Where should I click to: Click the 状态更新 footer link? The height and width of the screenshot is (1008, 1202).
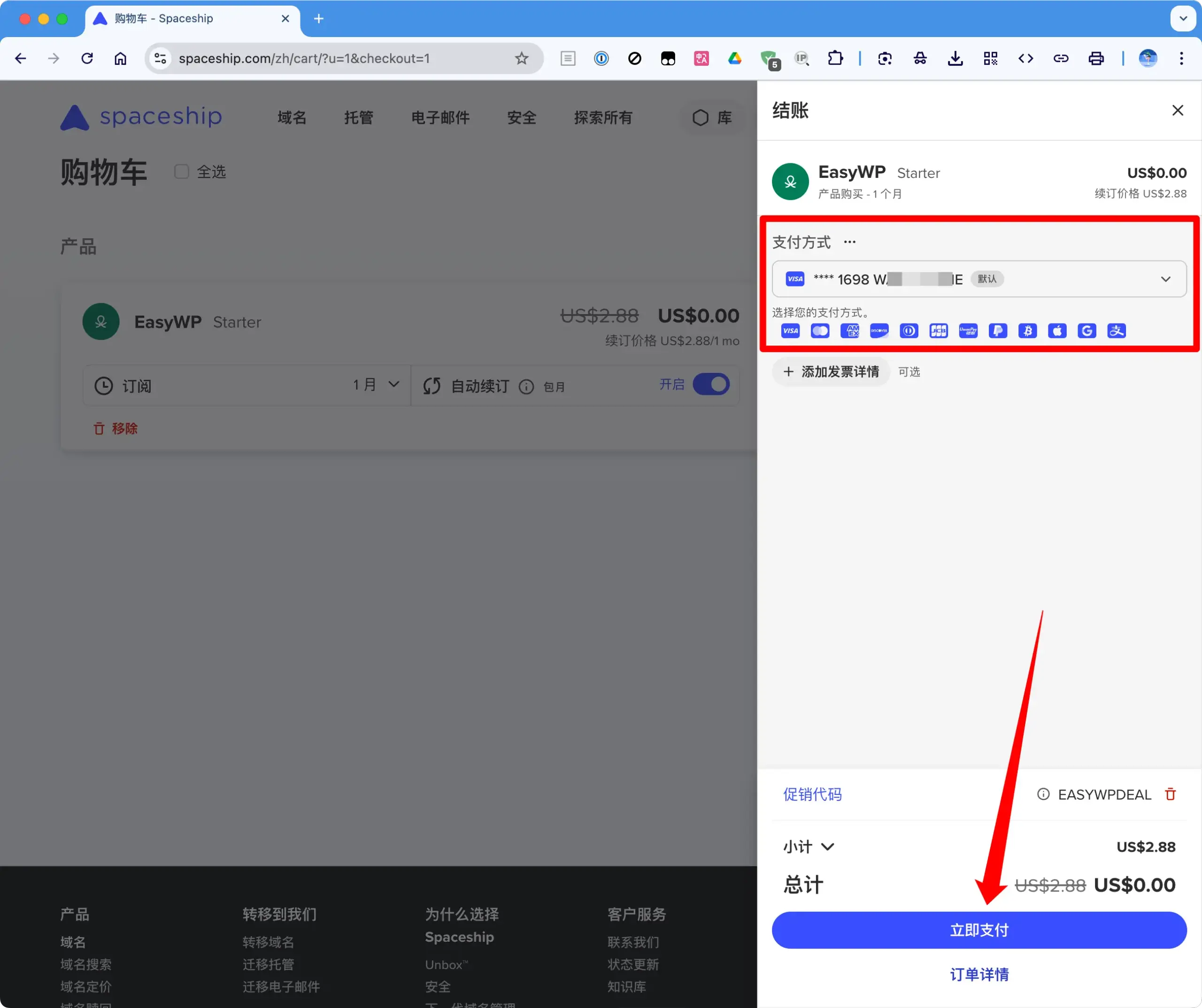click(x=633, y=964)
